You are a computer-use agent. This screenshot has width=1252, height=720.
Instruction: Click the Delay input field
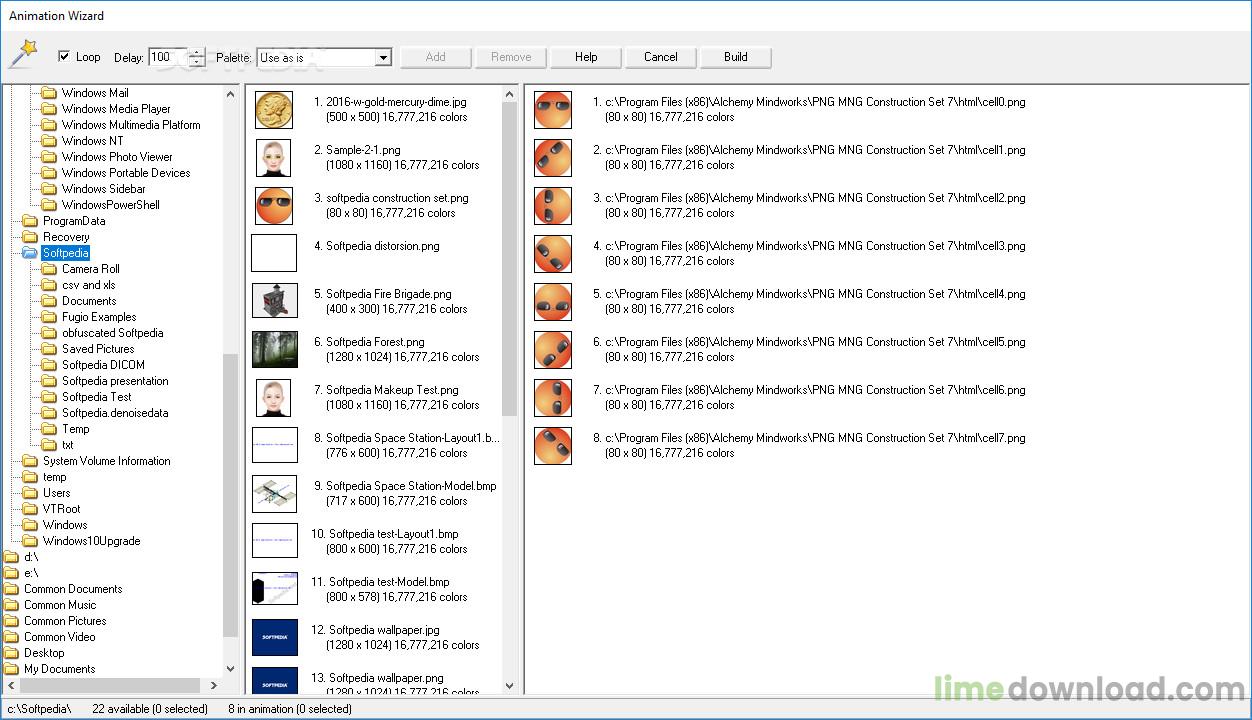(x=167, y=57)
